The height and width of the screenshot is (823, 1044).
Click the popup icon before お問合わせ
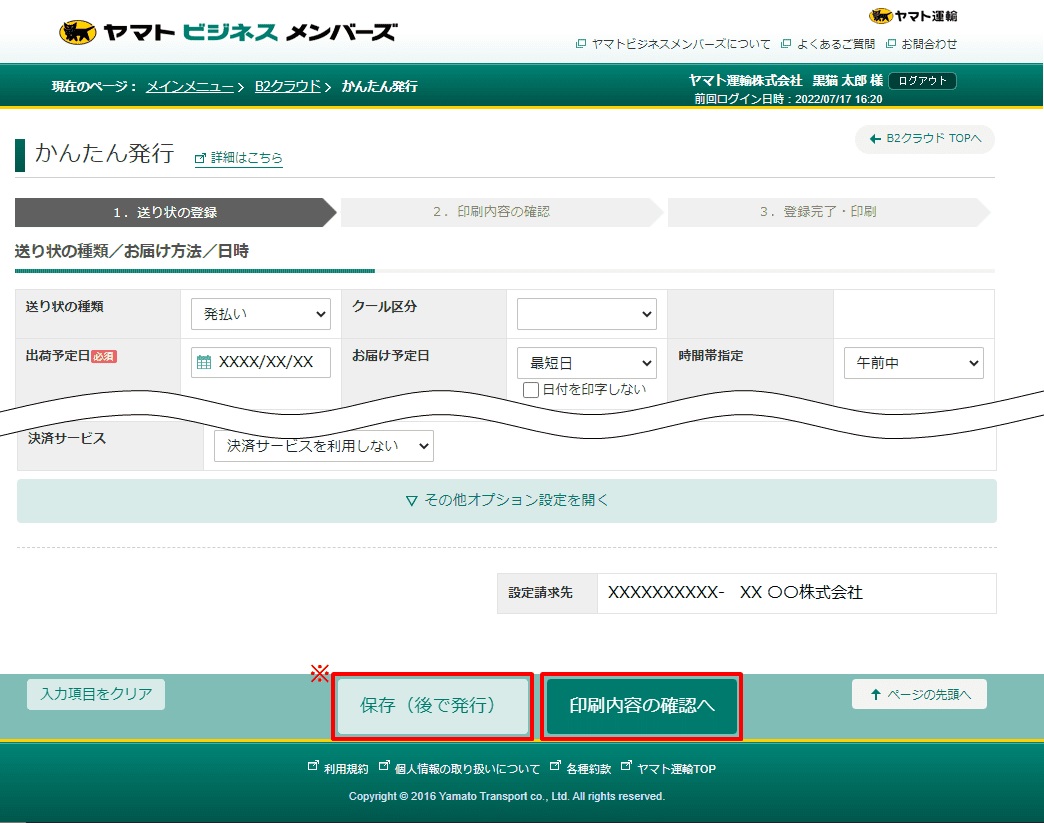[x=890, y=44]
